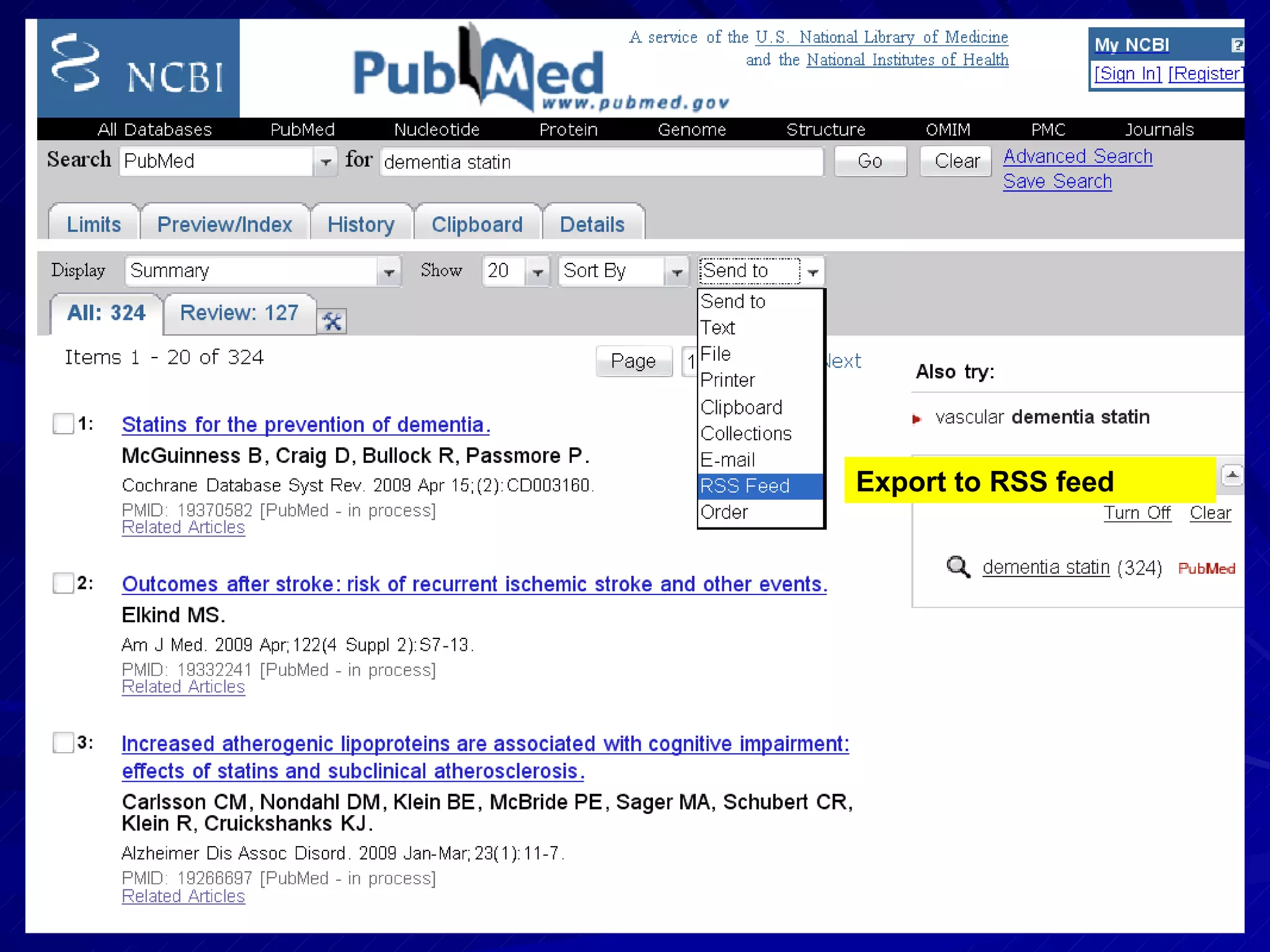The height and width of the screenshot is (952, 1270).
Task: Click My NCBI header
Action: [1132, 45]
